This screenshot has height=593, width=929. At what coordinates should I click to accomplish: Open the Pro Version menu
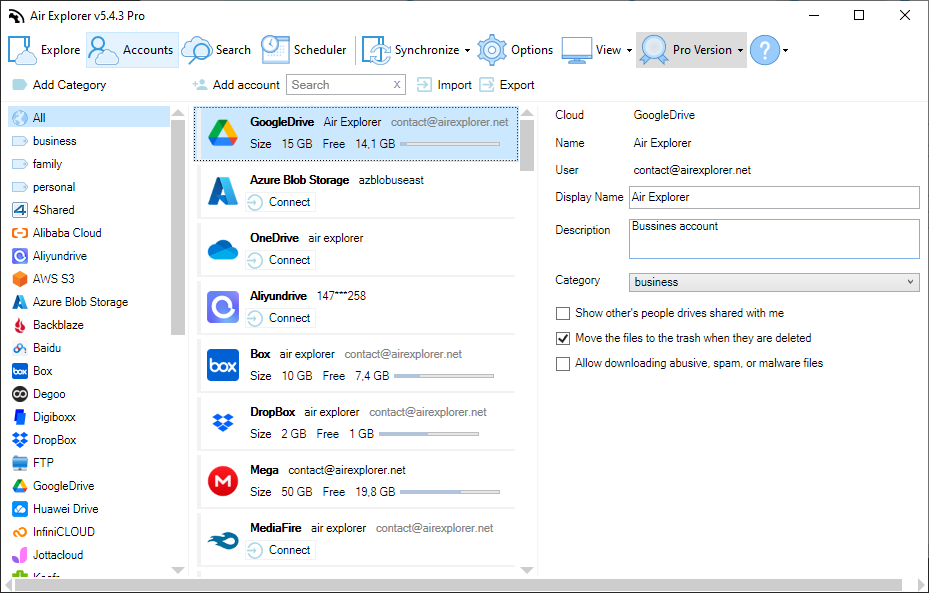[x=691, y=50]
